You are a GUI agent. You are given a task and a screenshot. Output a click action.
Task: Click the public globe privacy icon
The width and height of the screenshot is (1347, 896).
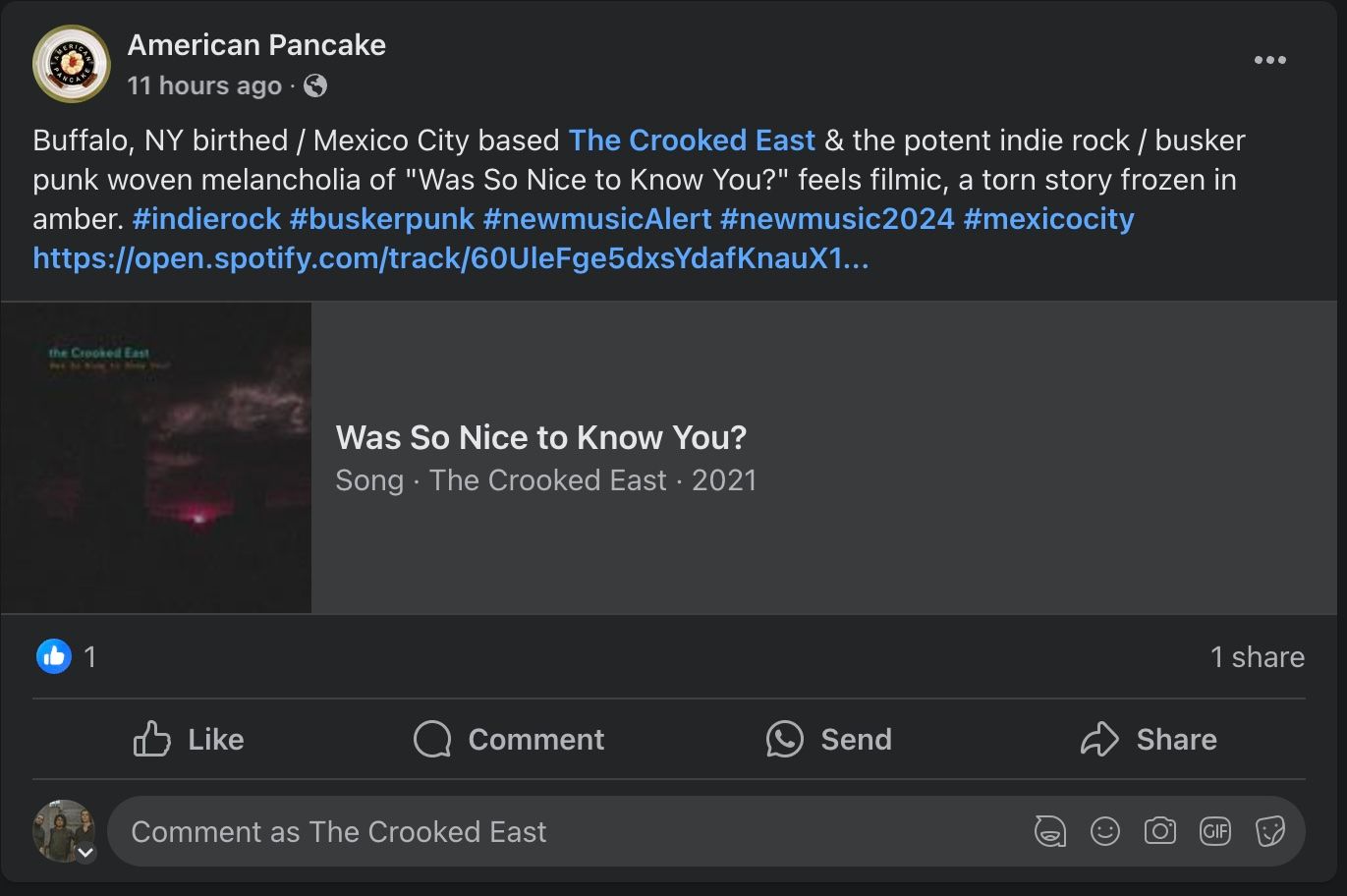click(x=315, y=86)
